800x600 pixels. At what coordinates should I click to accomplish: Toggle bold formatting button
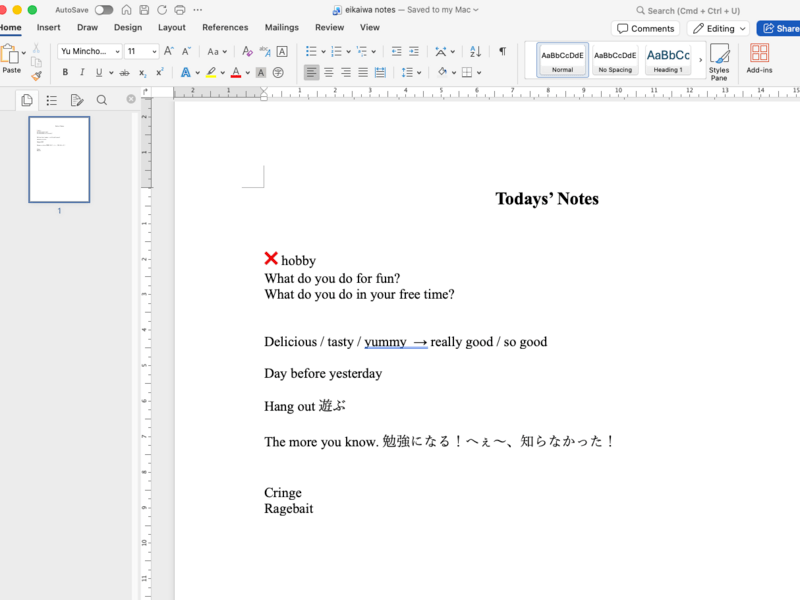tap(65, 72)
